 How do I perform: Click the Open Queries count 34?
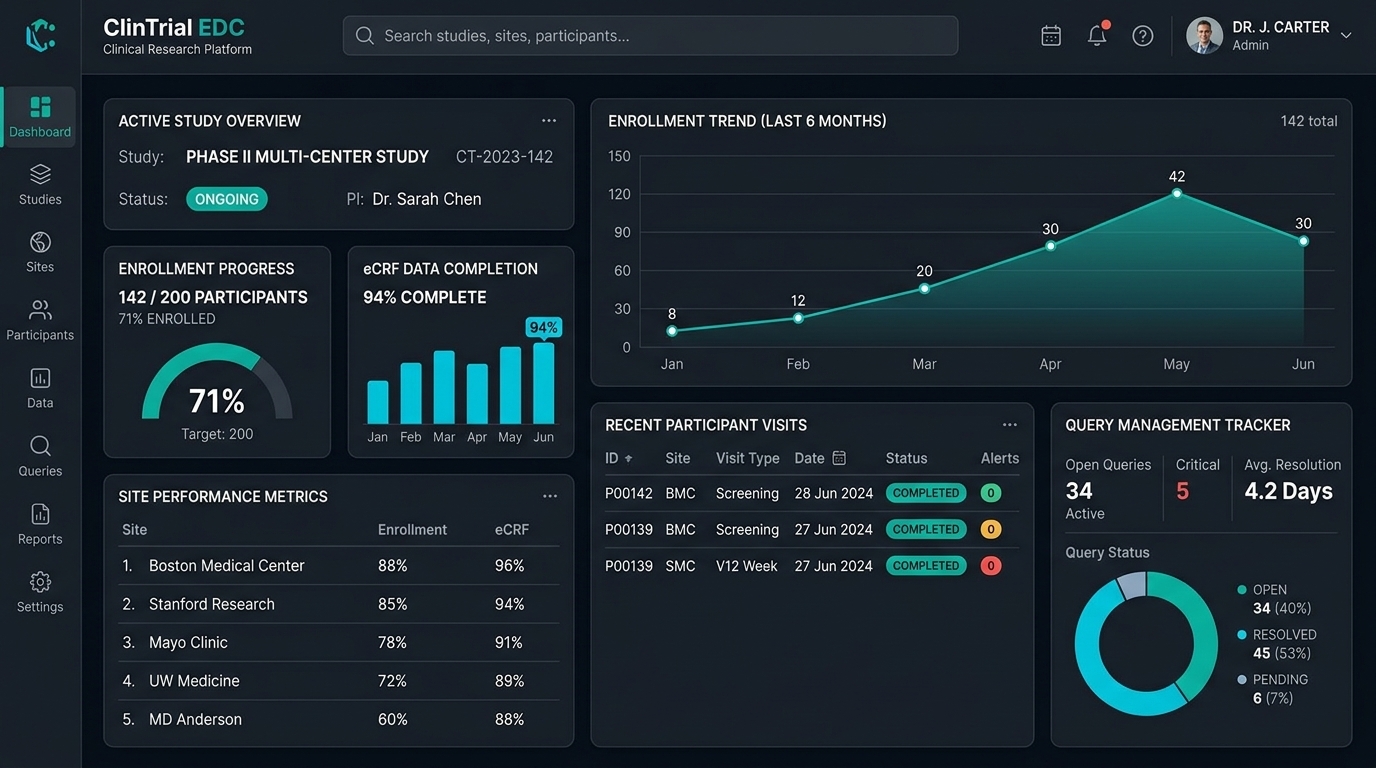coord(1079,491)
